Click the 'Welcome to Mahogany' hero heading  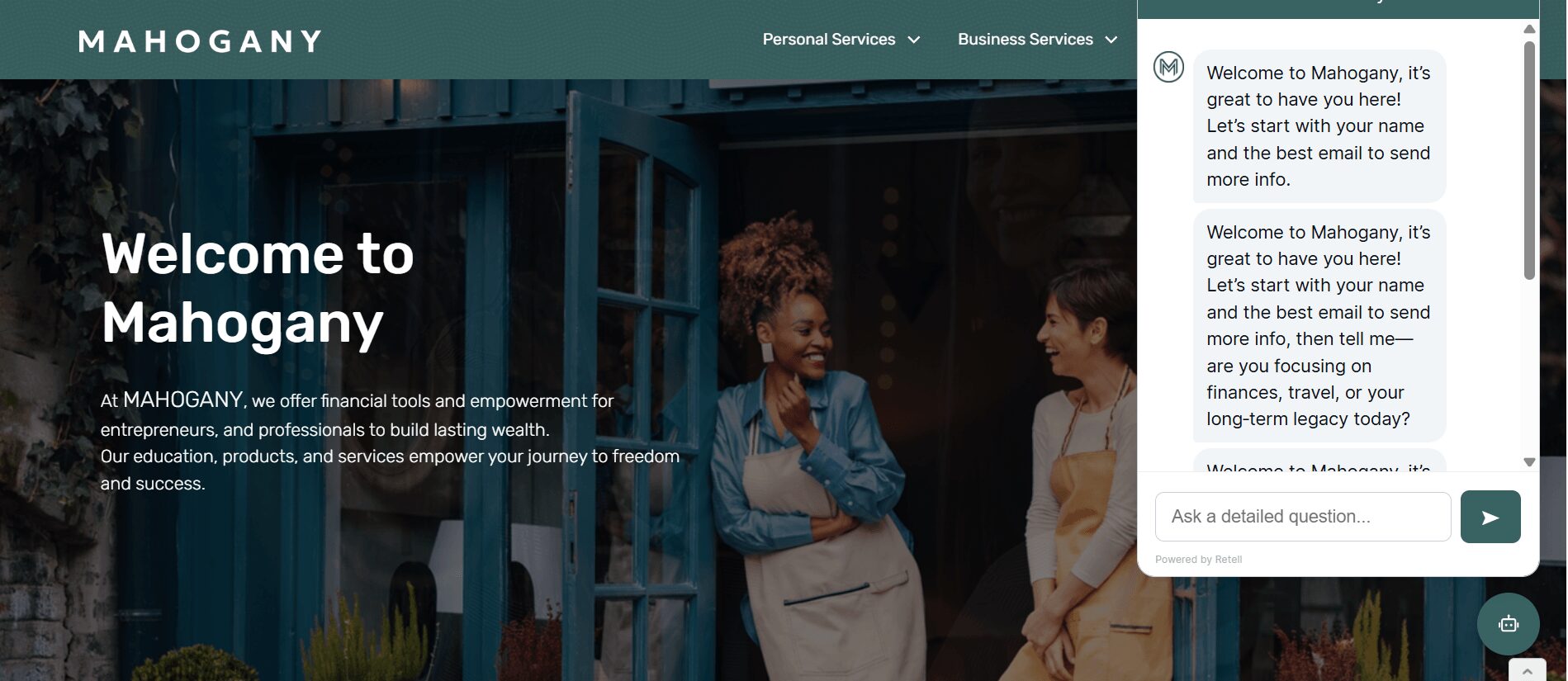[258, 287]
